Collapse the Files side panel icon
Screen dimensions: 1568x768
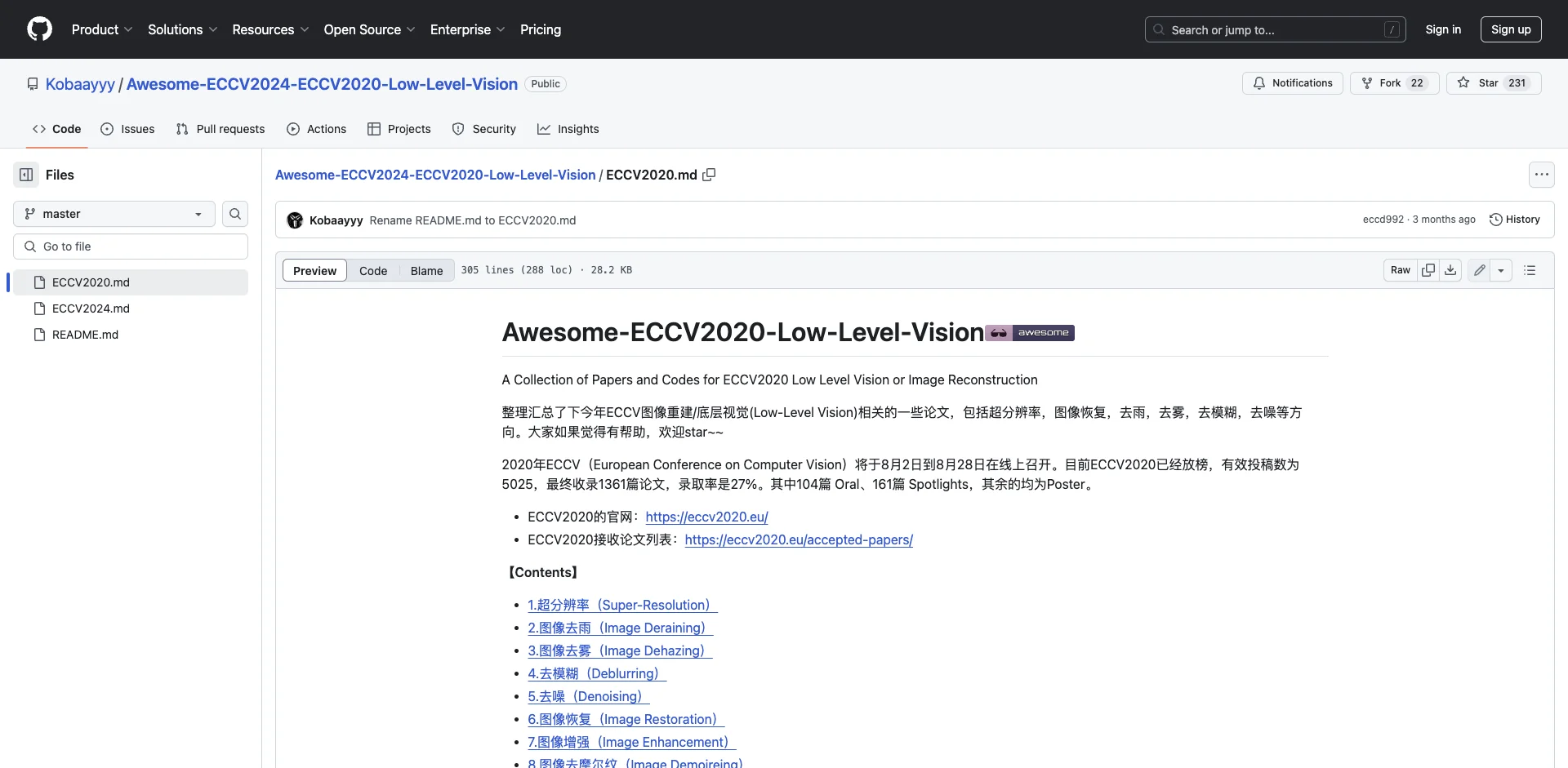pyautogui.click(x=26, y=175)
